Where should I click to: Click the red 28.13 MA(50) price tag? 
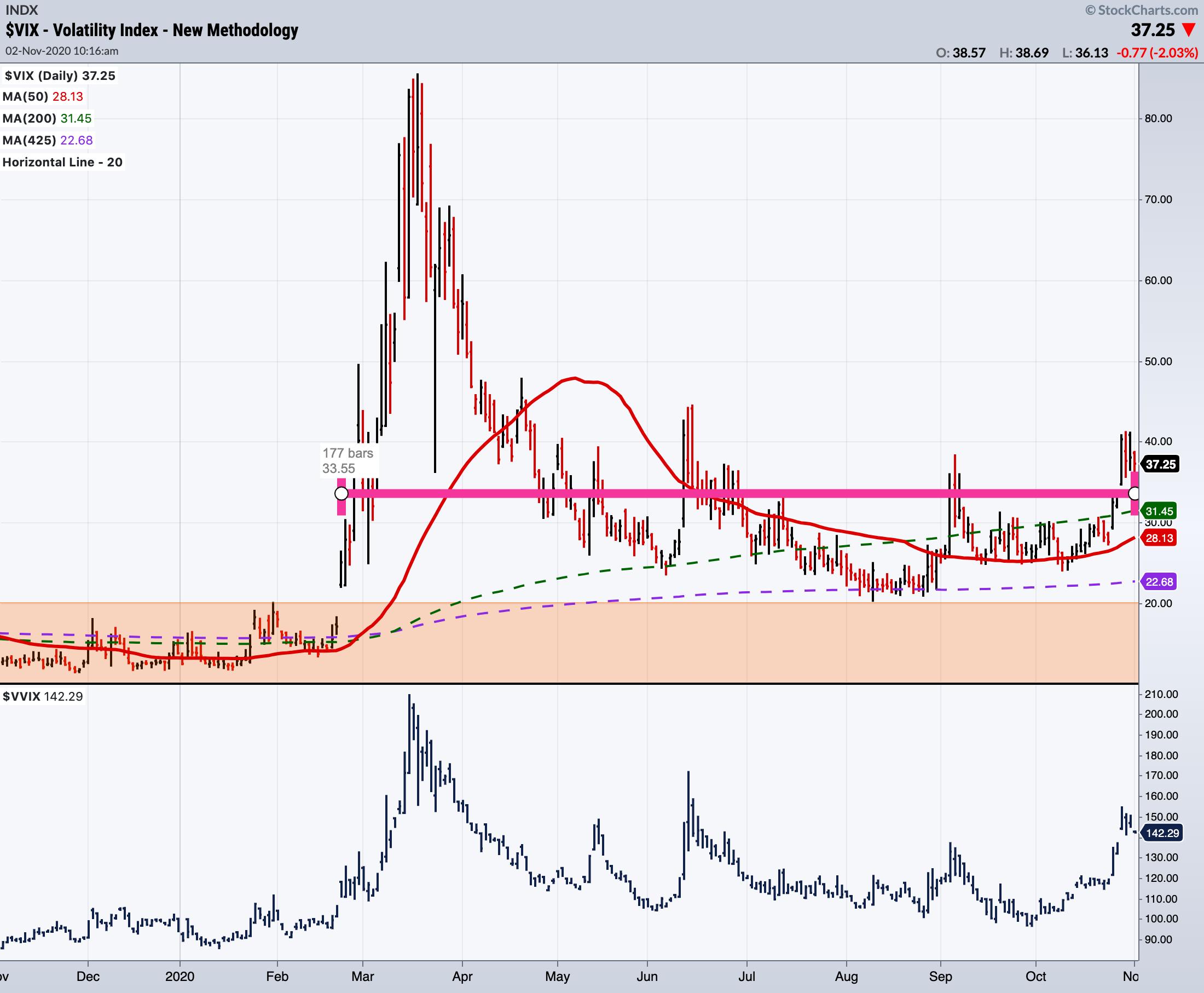(1159, 538)
